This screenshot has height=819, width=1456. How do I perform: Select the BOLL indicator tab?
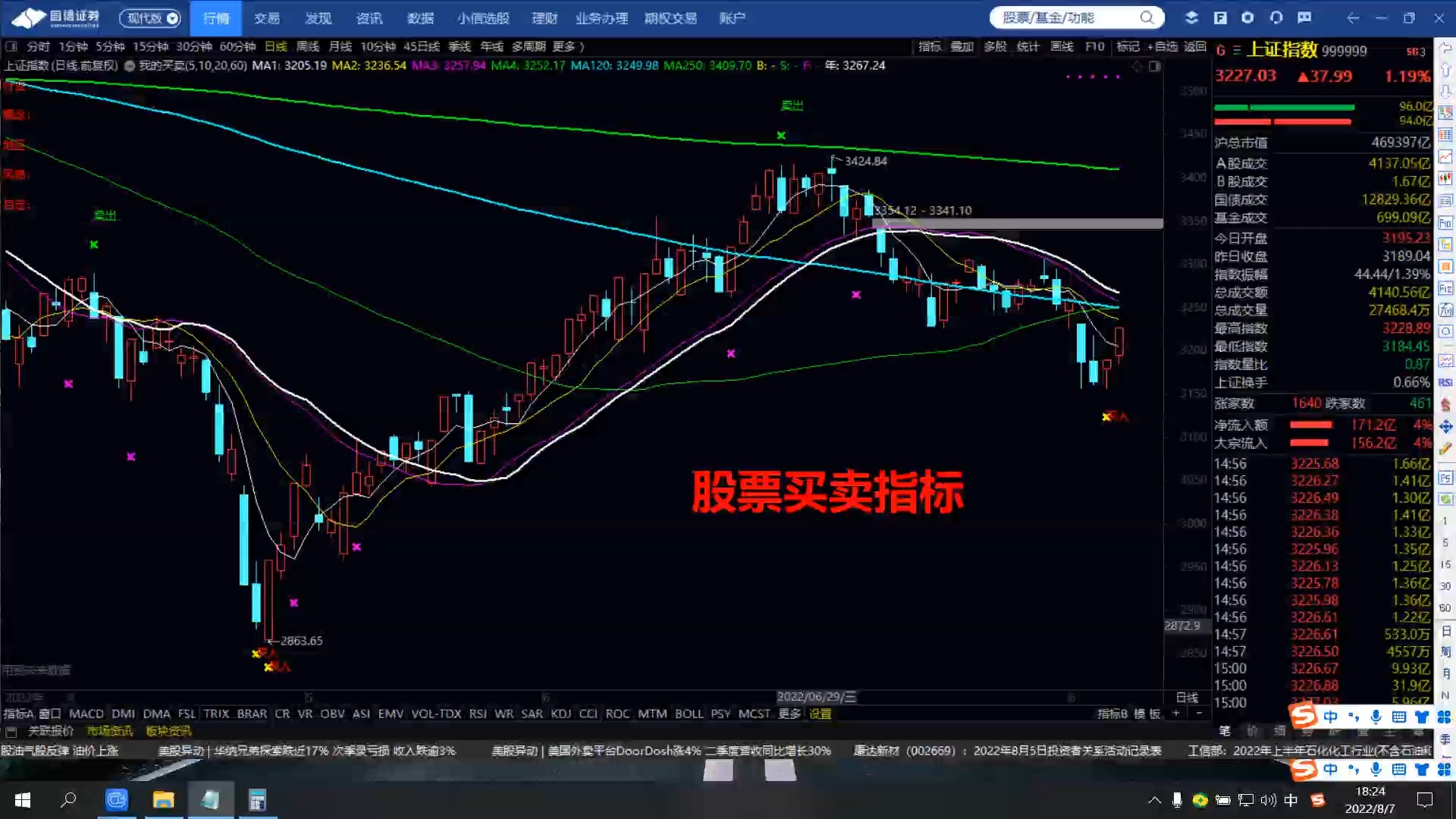tap(689, 714)
